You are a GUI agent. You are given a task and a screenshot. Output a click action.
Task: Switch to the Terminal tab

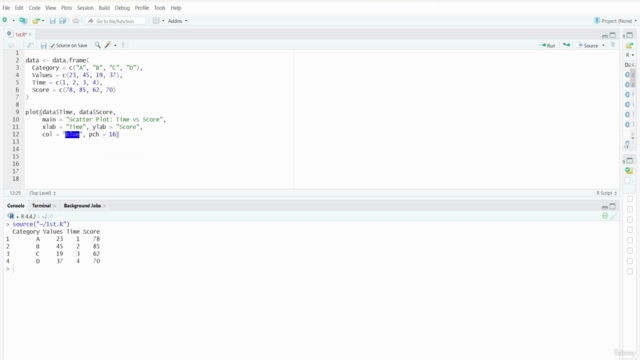(x=41, y=206)
